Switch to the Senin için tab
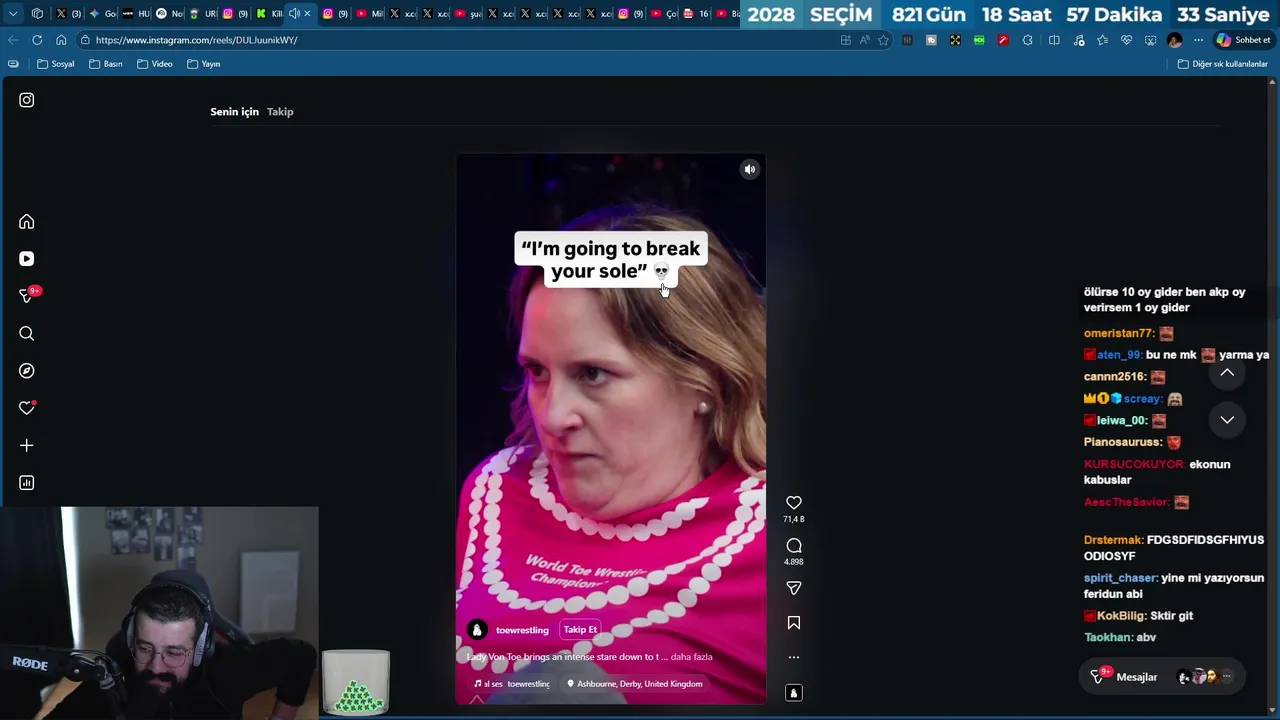The image size is (1280, 720). pyautogui.click(x=234, y=112)
